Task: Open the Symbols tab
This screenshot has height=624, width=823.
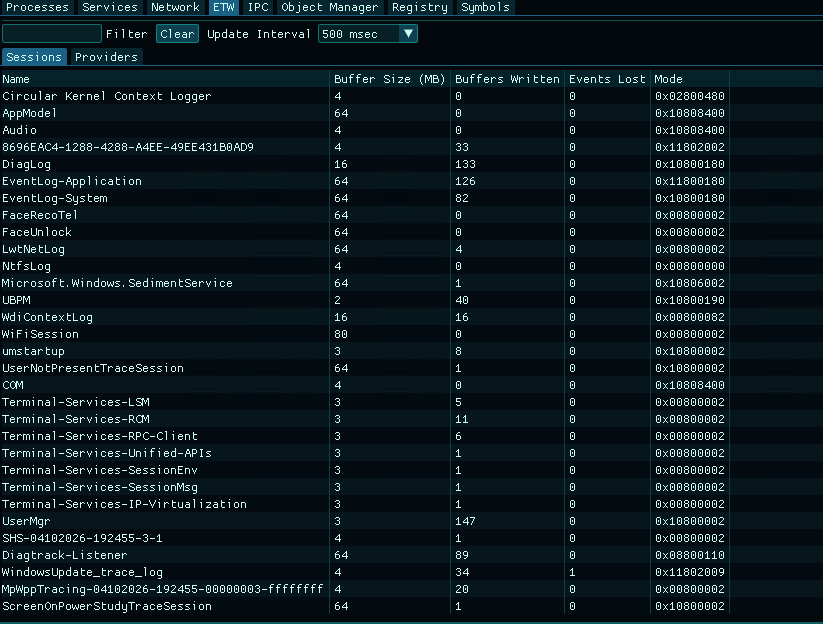Action: tap(486, 7)
